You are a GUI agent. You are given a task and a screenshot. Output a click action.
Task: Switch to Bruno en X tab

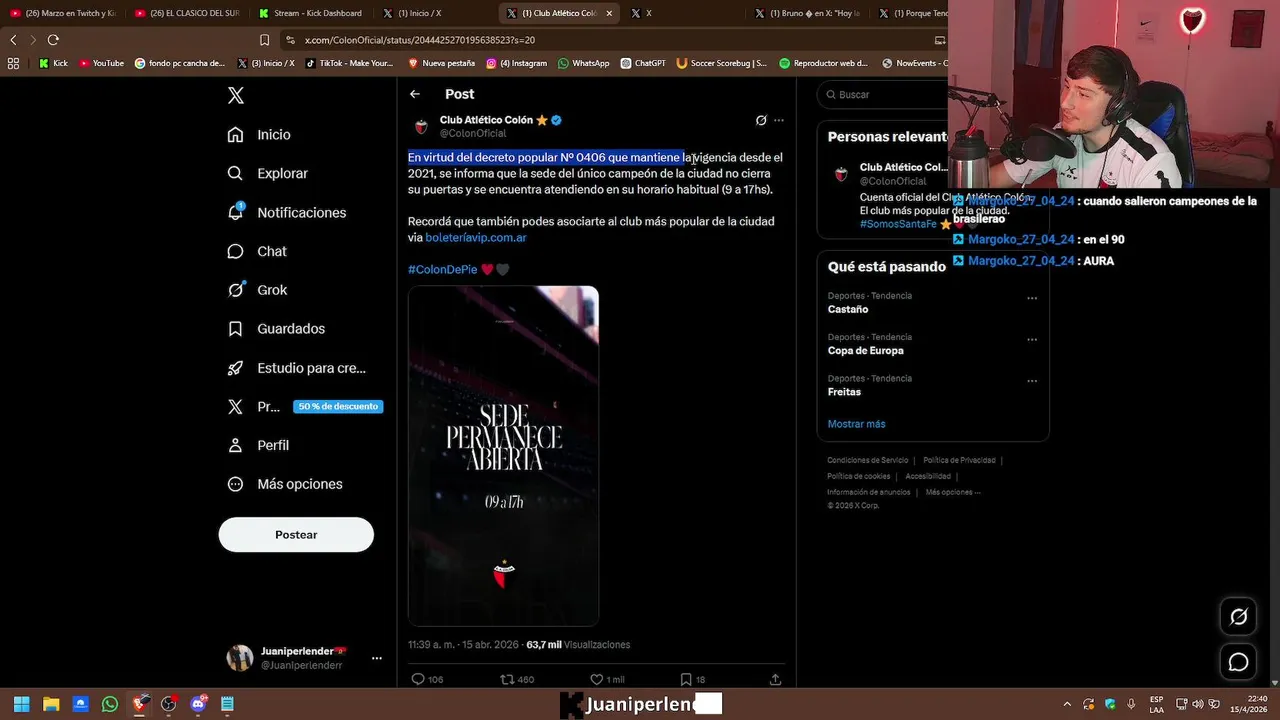808,13
